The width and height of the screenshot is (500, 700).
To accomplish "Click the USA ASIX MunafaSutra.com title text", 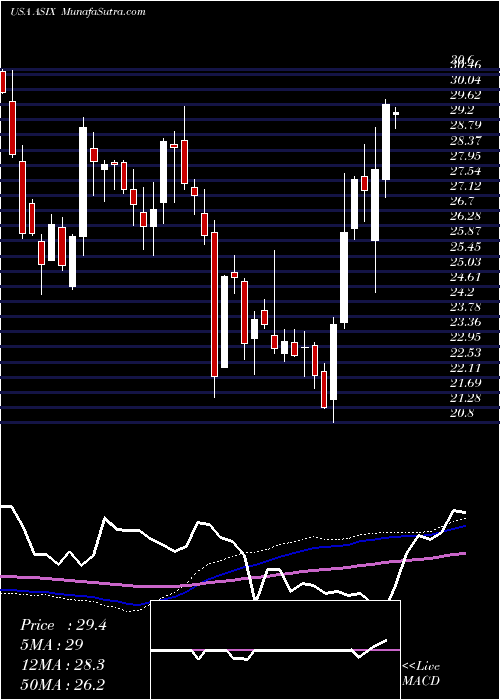I will point(78,12).
